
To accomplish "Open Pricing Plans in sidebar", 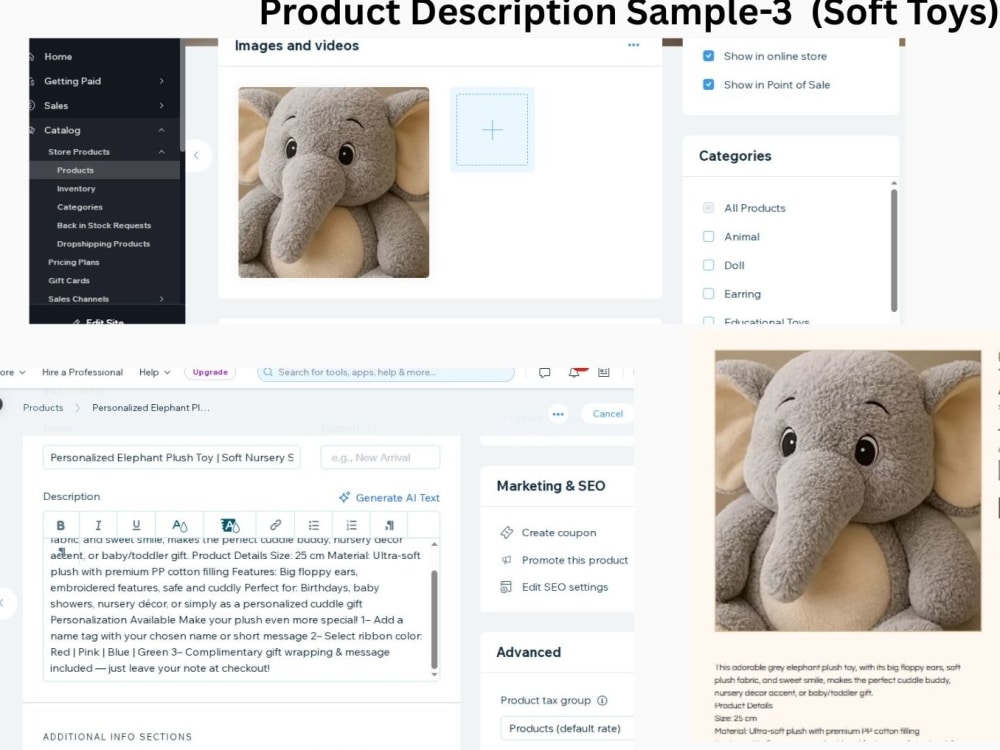I will 73,262.
